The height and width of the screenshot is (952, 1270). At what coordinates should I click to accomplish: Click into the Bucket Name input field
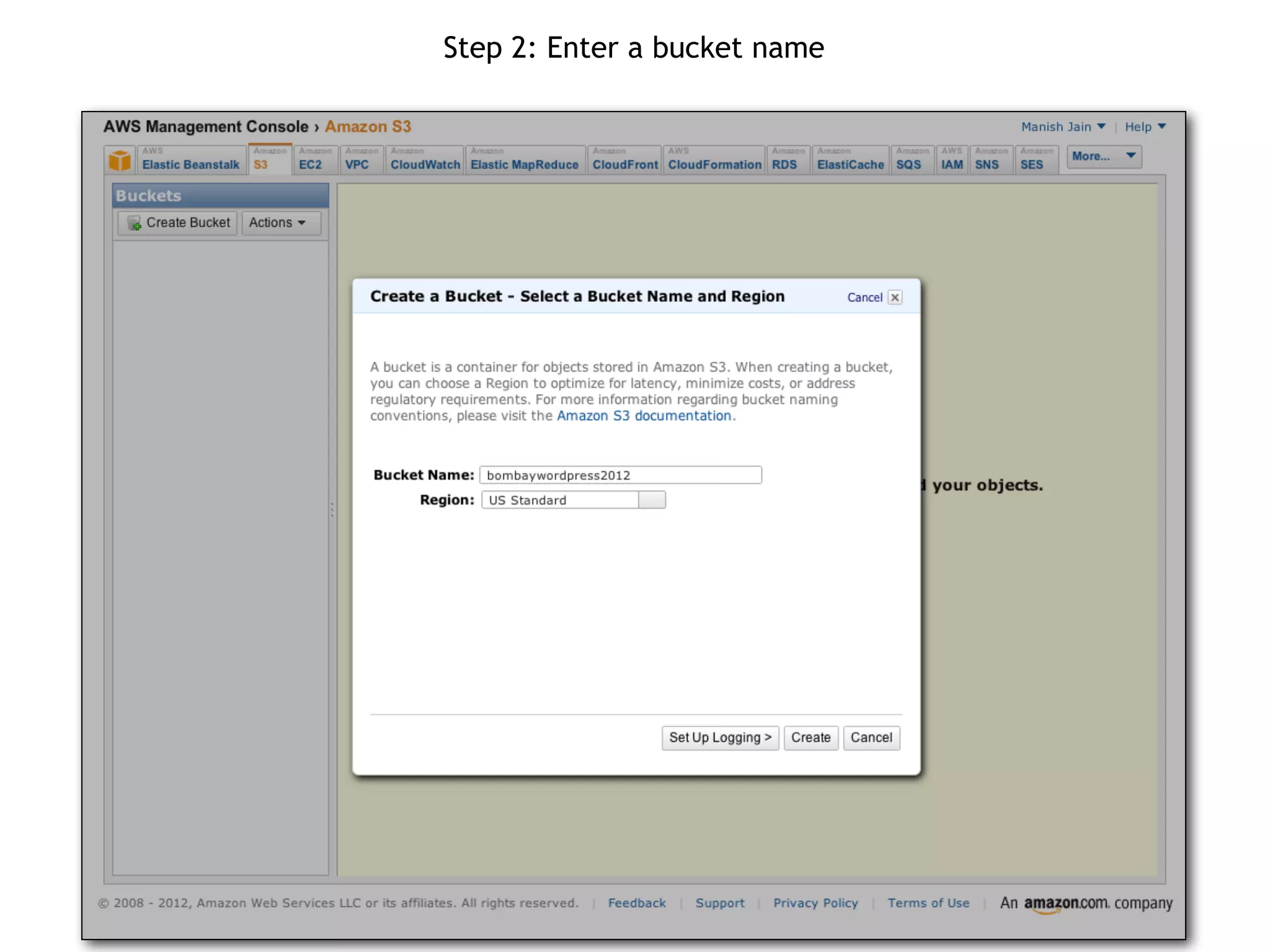620,475
